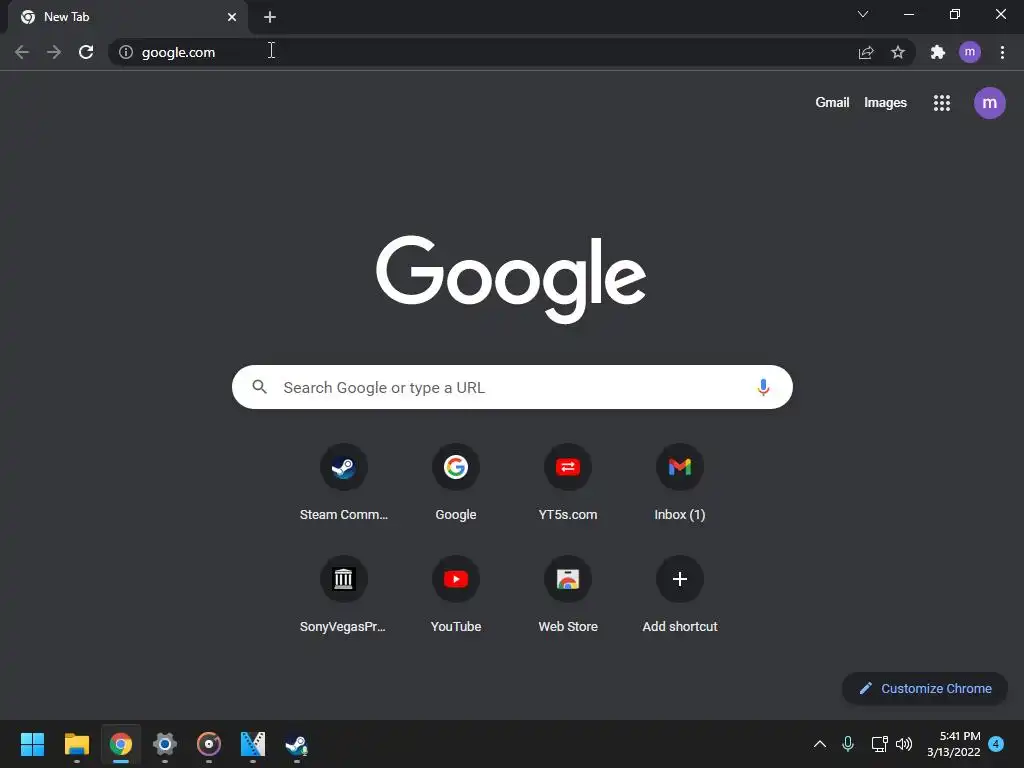Restore down the Chrome window

click(x=955, y=14)
